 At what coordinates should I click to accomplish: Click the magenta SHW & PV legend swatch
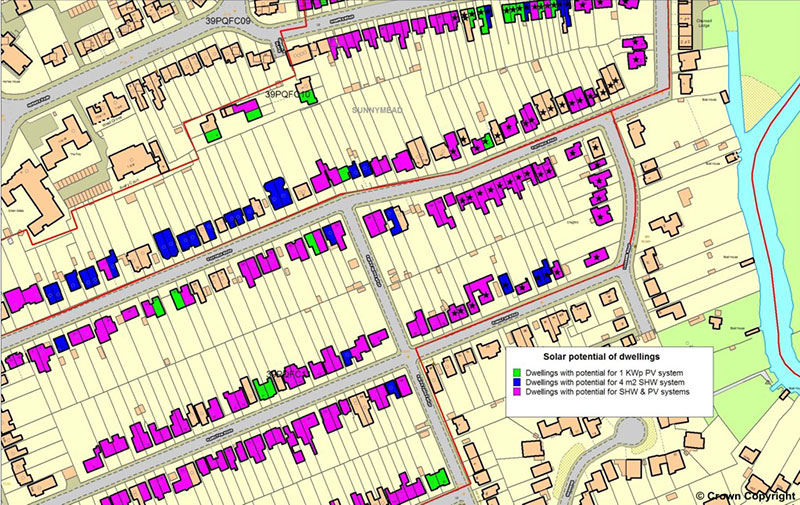(516, 391)
